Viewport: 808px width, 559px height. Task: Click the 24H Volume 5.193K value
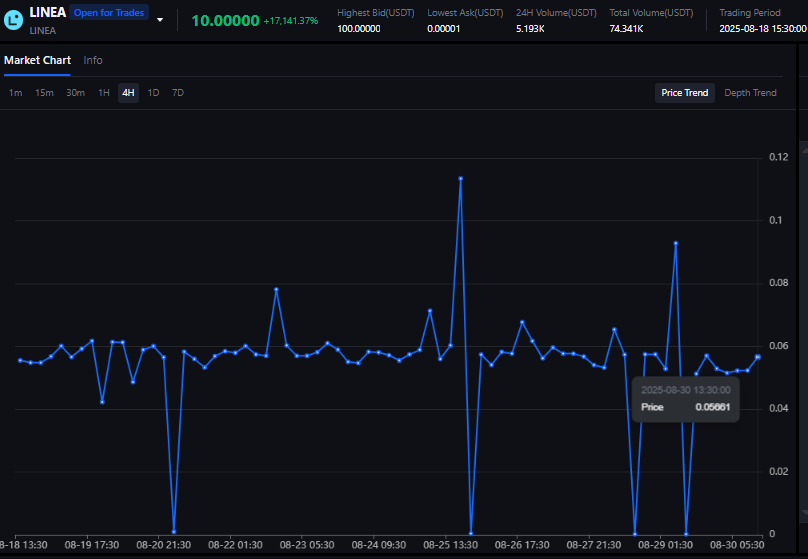pyautogui.click(x=530, y=29)
